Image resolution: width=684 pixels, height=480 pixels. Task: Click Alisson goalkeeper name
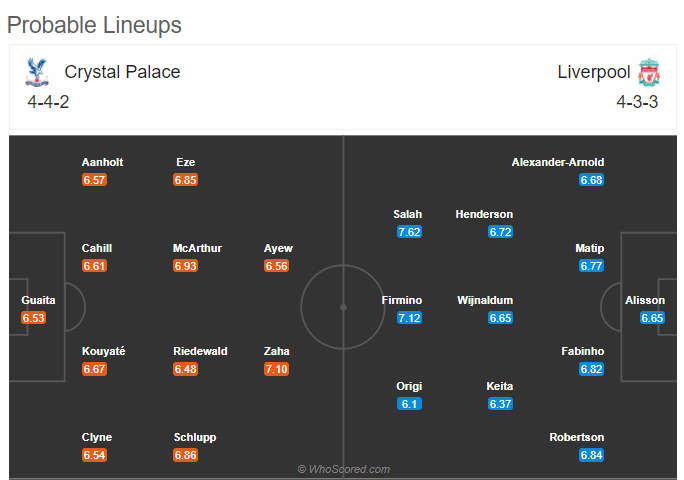coord(645,300)
